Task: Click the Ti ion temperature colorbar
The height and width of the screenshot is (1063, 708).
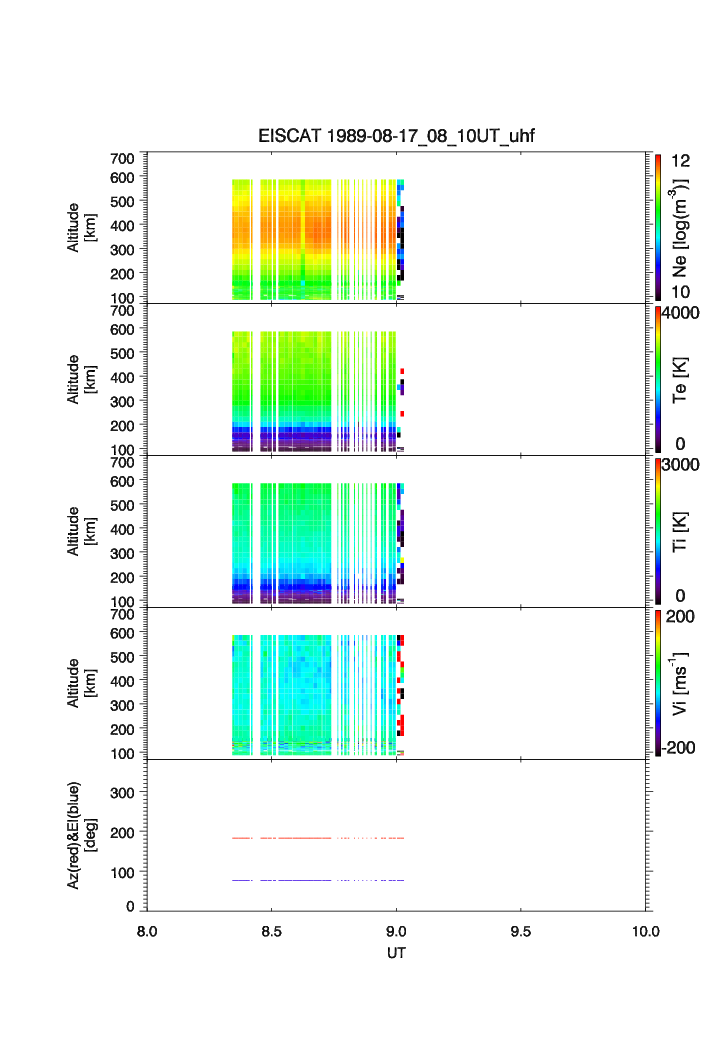Action: [657, 531]
